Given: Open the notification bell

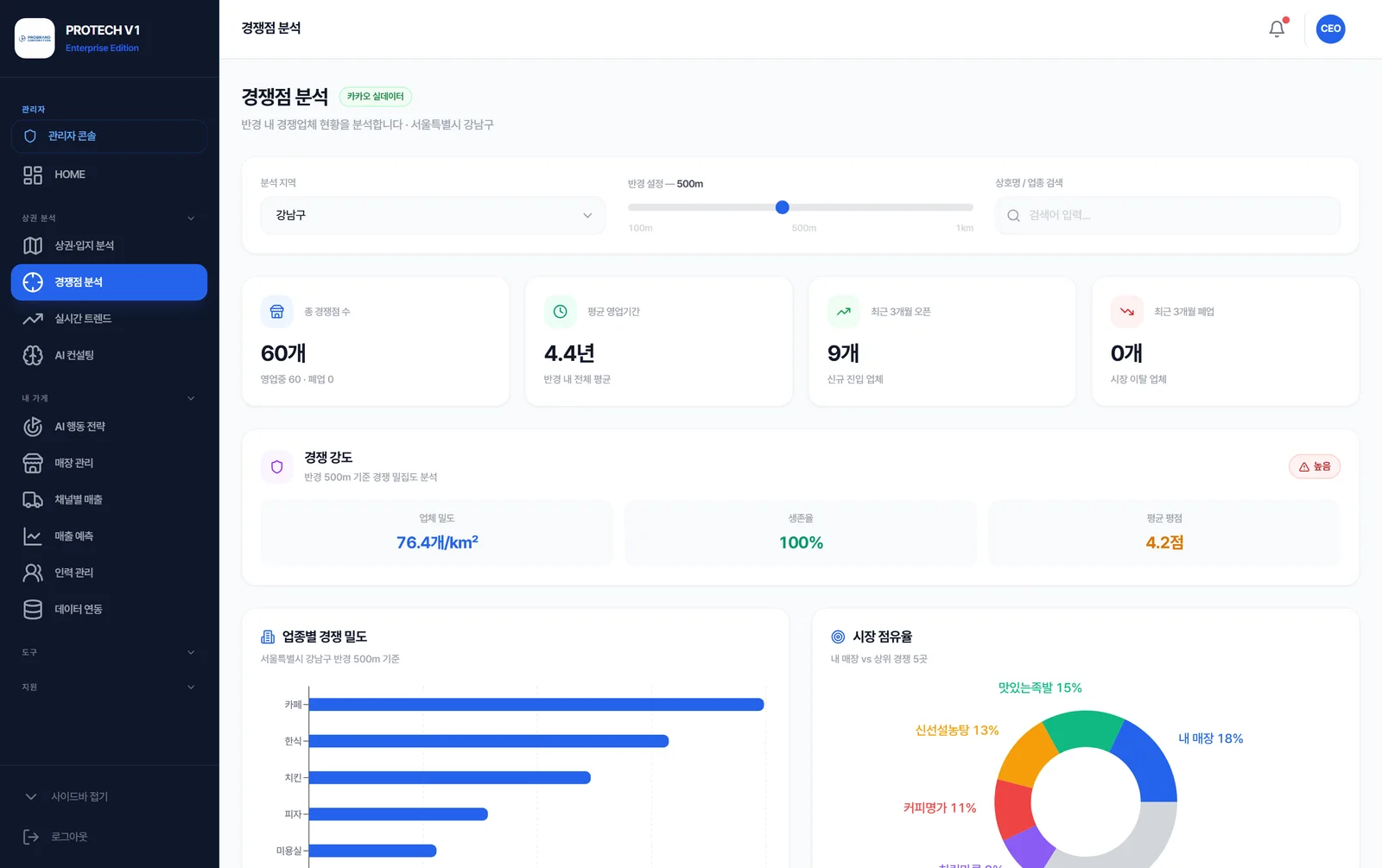Looking at the screenshot, I should click(1277, 29).
